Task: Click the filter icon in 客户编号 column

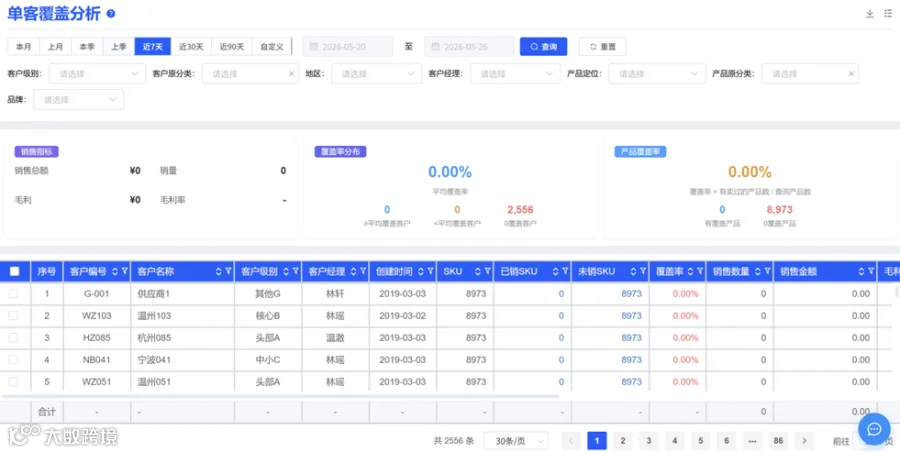Action: 125,272
